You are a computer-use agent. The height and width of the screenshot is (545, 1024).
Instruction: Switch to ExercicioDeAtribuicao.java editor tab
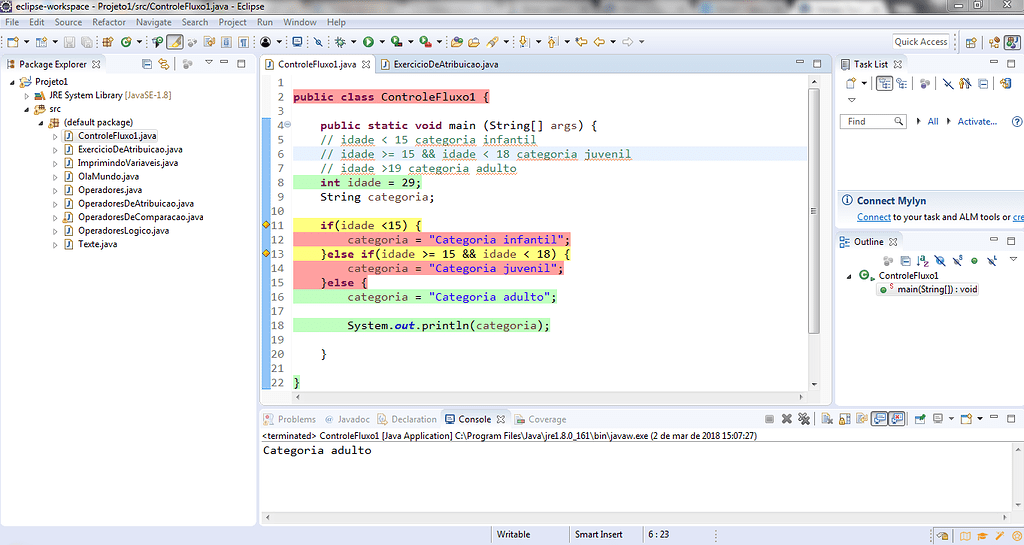click(x=445, y=64)
